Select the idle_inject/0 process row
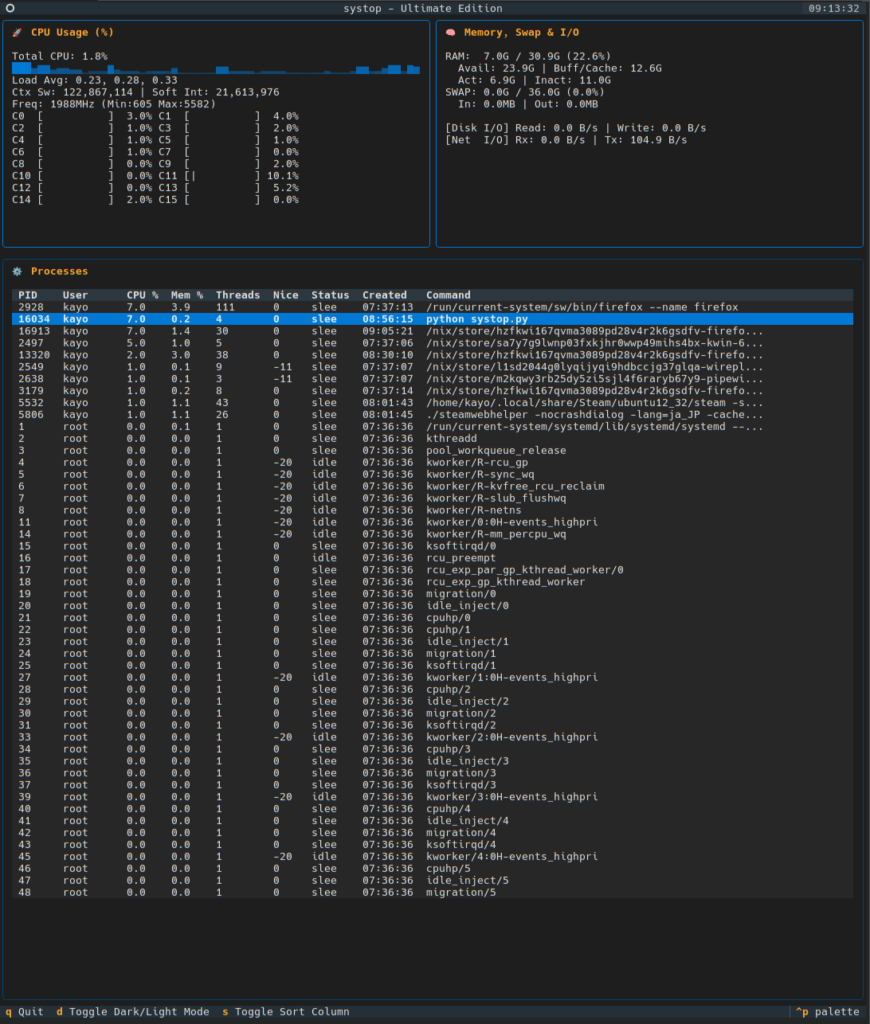The image size is (870, 1024). click(432, 606)
